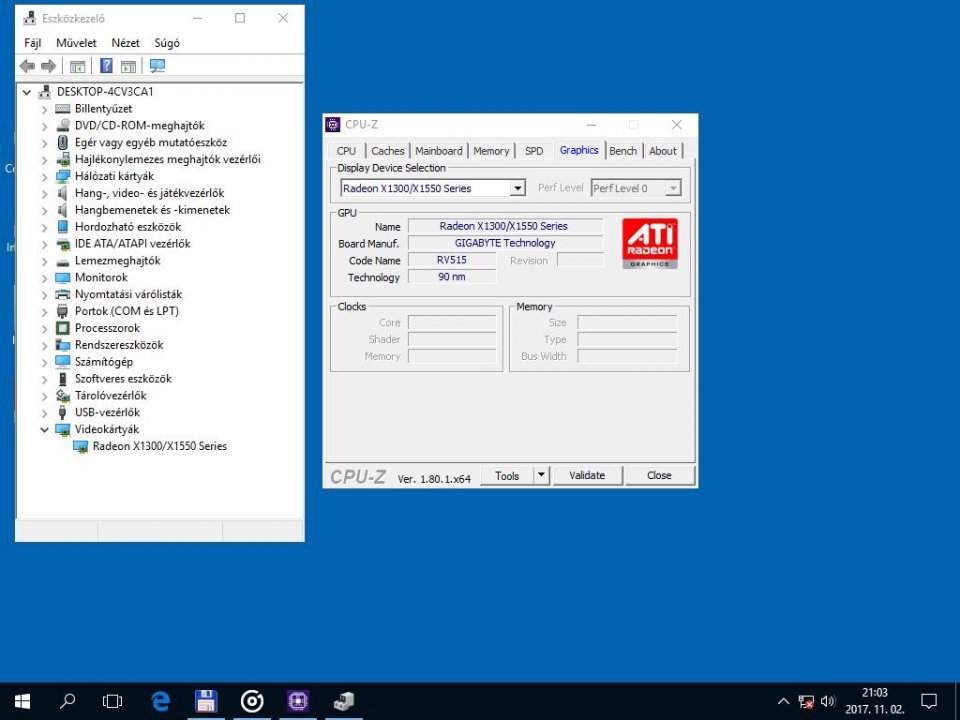Click the Back arrow in Device Manager toolbar

coord(27,66)
